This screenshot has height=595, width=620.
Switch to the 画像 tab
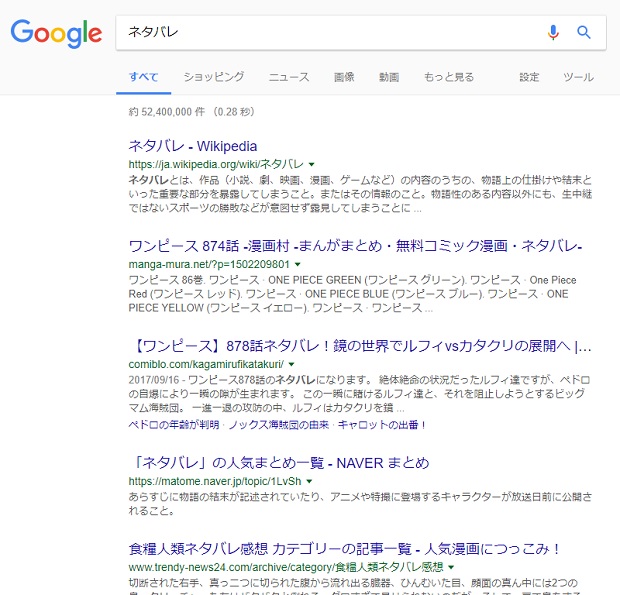pos(344,77)
